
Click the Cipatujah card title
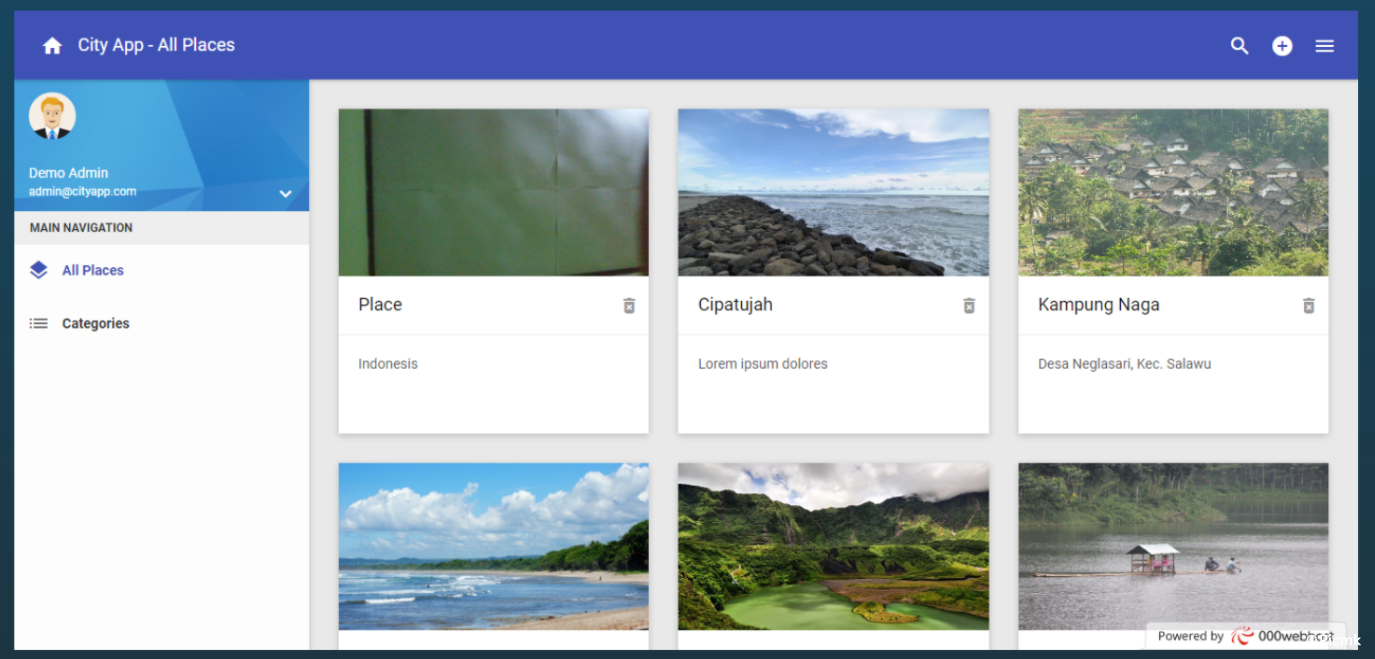click(735, 305)
